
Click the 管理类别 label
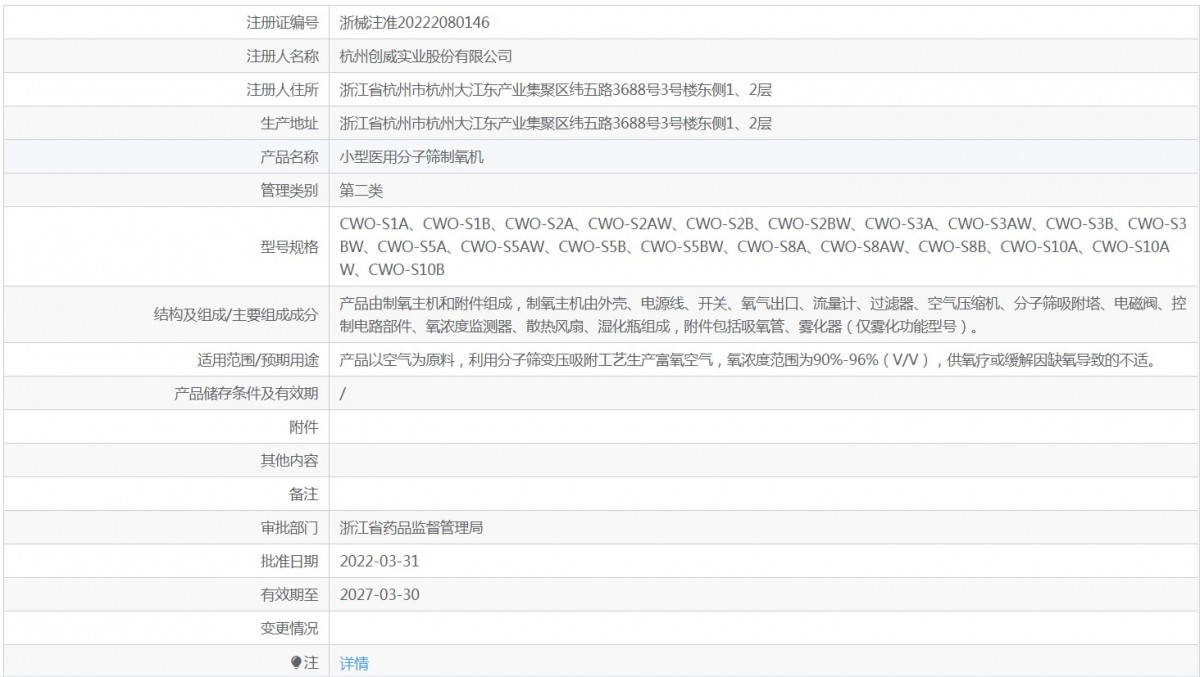point(289,190)
